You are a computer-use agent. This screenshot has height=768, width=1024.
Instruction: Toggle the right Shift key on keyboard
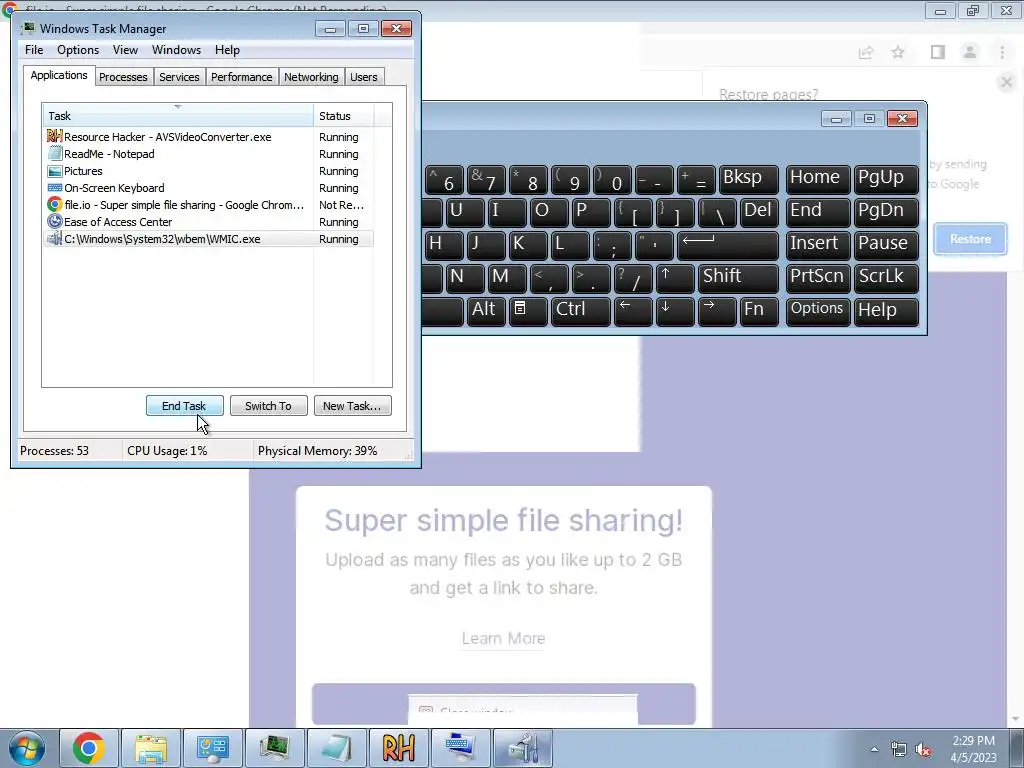point(738,278)
